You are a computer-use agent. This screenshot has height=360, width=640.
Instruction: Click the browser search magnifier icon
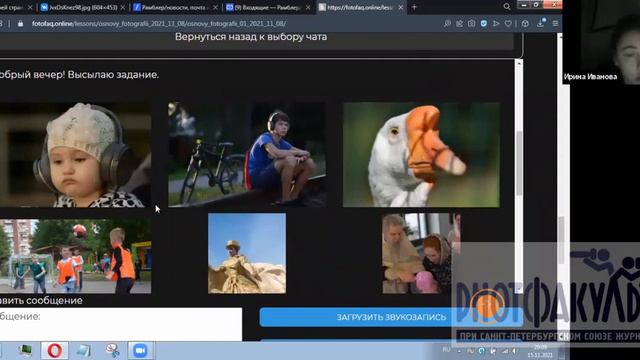pos(507,7)
